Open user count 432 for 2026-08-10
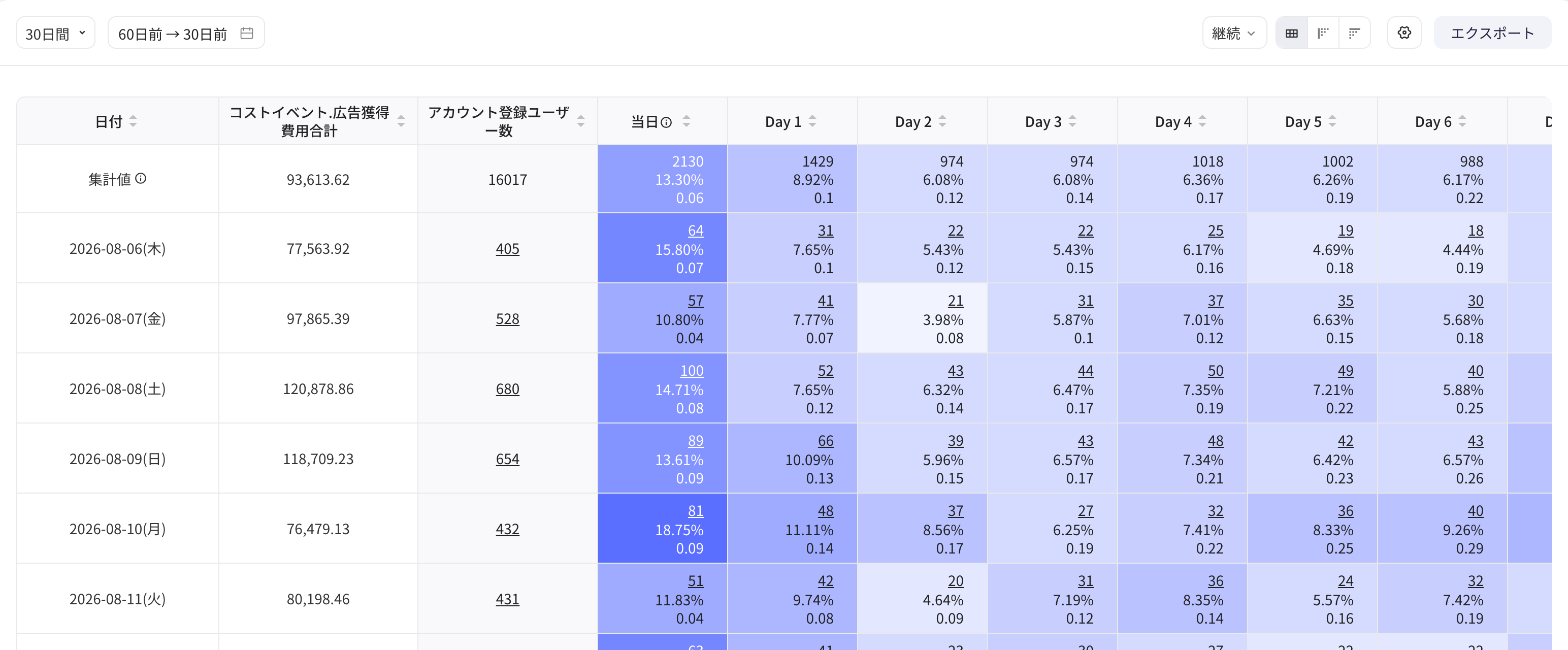The width and height of the screenshot is (1568, 650). (x=507, y=529)
